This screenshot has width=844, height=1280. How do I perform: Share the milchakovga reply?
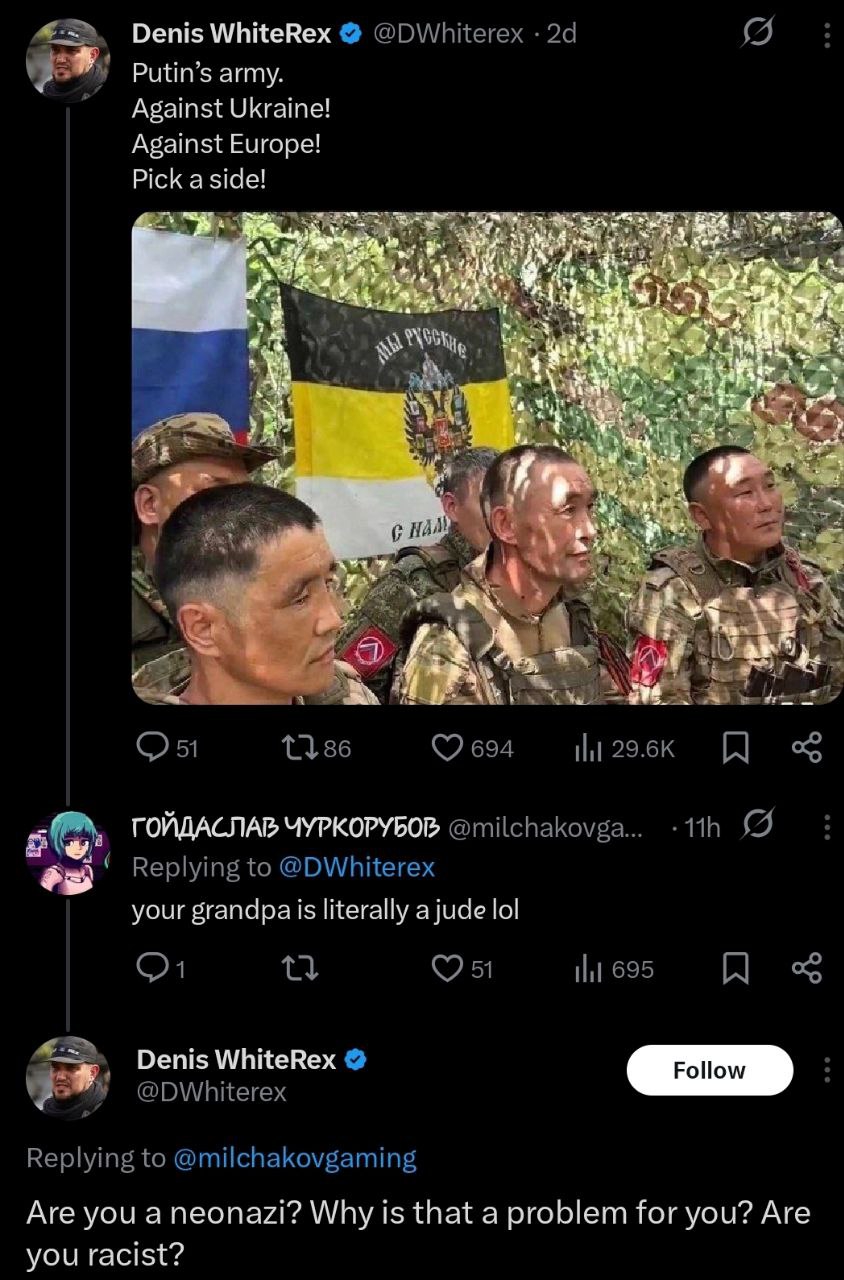(807, 968)
